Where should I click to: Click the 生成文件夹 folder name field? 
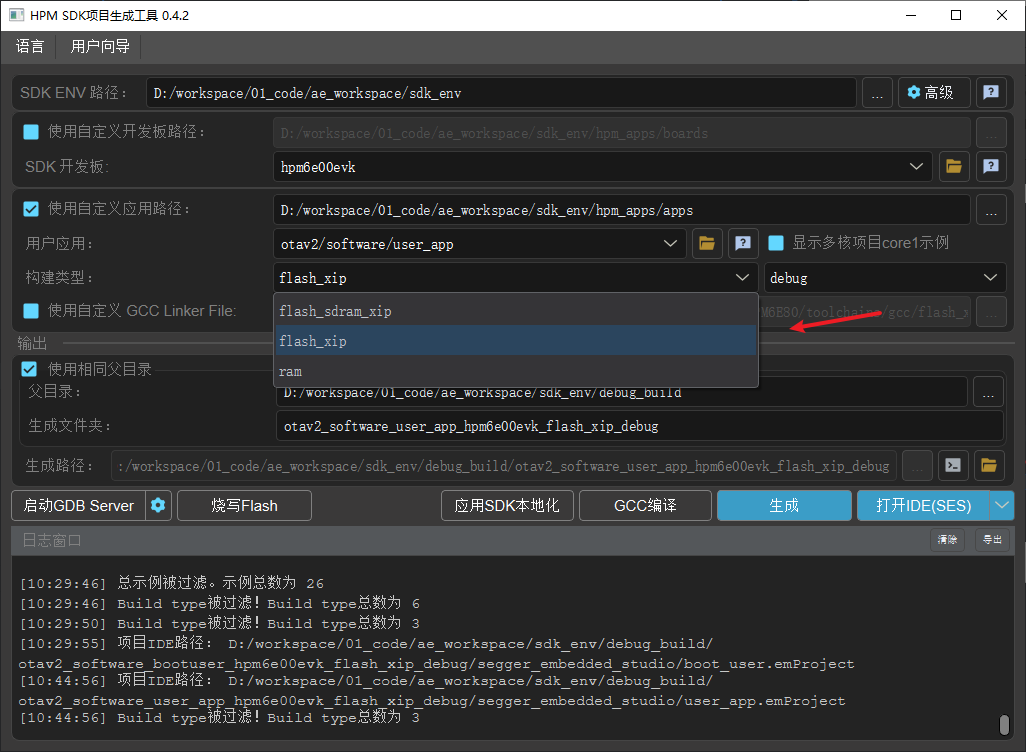click(x=640, y=426)
